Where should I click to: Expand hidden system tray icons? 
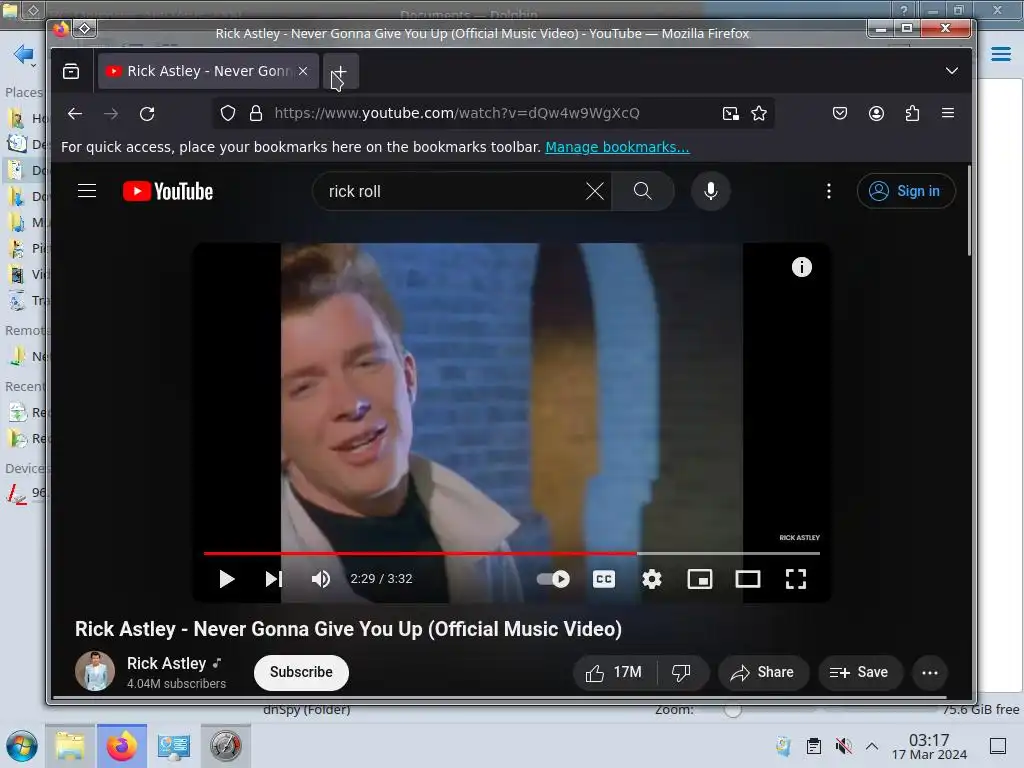pyautogui.click(x=872, y=746)
